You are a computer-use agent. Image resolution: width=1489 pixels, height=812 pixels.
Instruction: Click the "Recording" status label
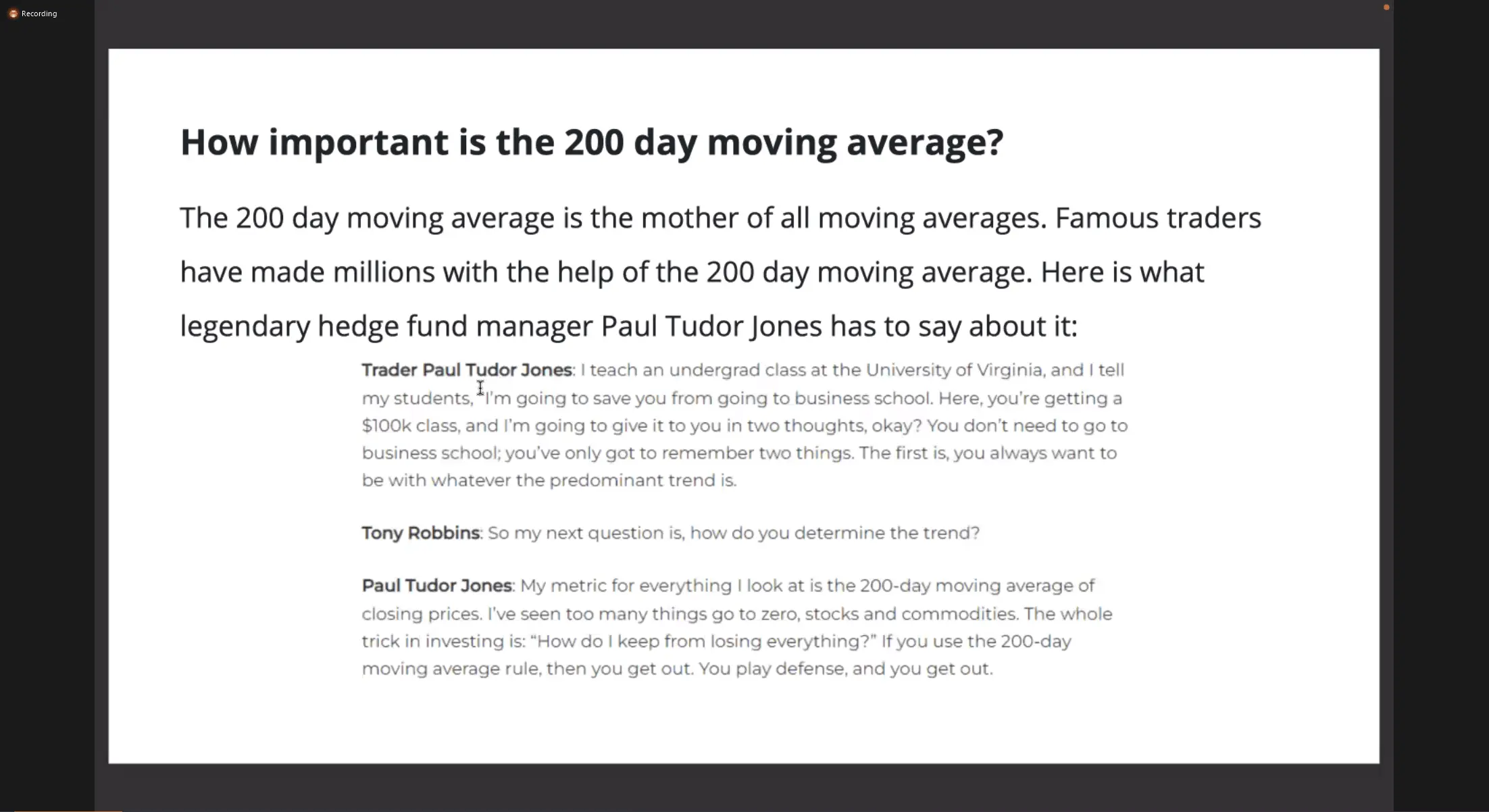tap(39, 14)
